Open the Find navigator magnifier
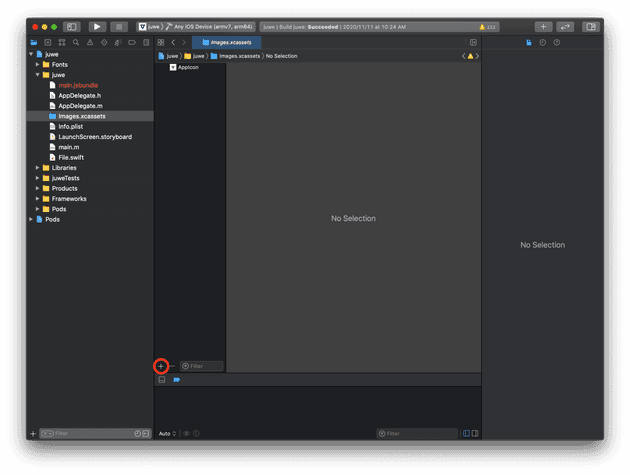 76,43
